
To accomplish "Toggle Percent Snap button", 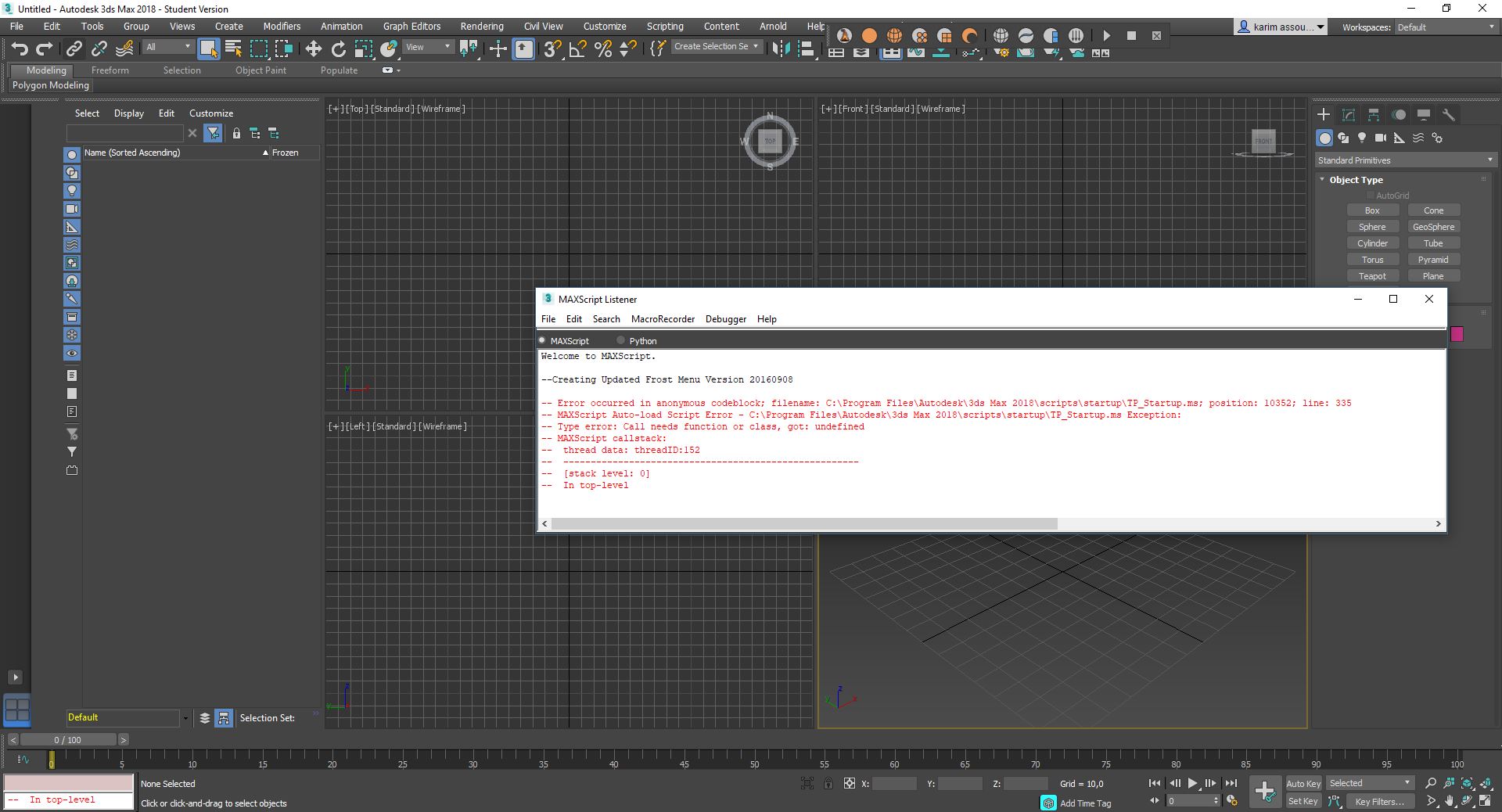I will (603, 49).
